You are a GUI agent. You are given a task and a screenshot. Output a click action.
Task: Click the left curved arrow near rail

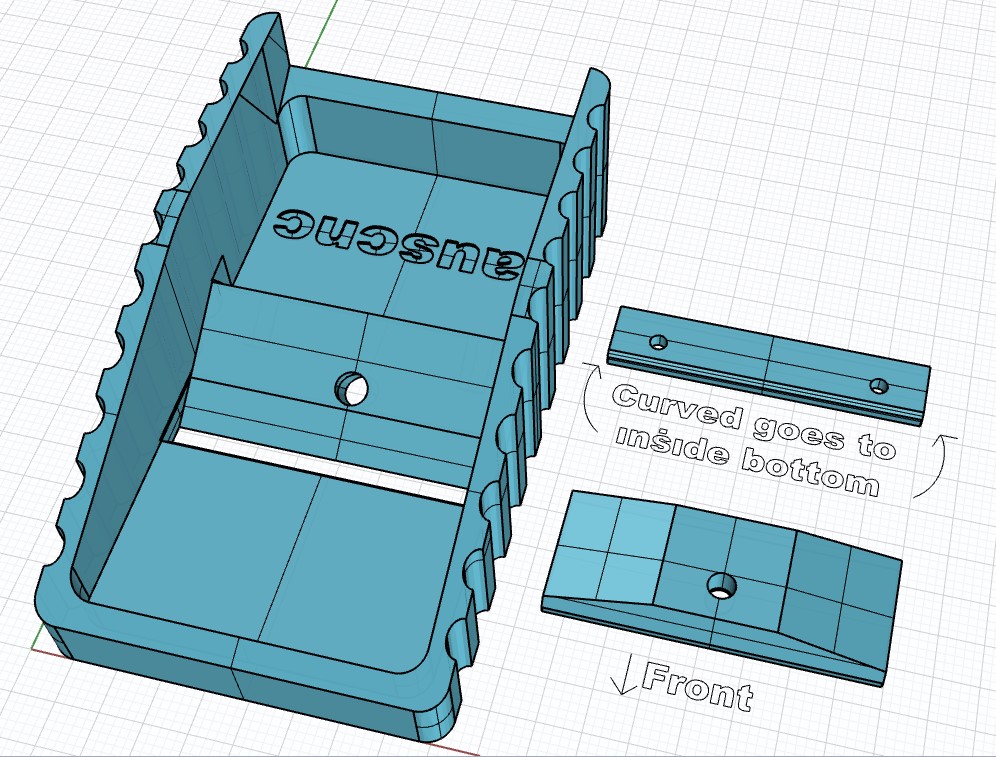591,398
